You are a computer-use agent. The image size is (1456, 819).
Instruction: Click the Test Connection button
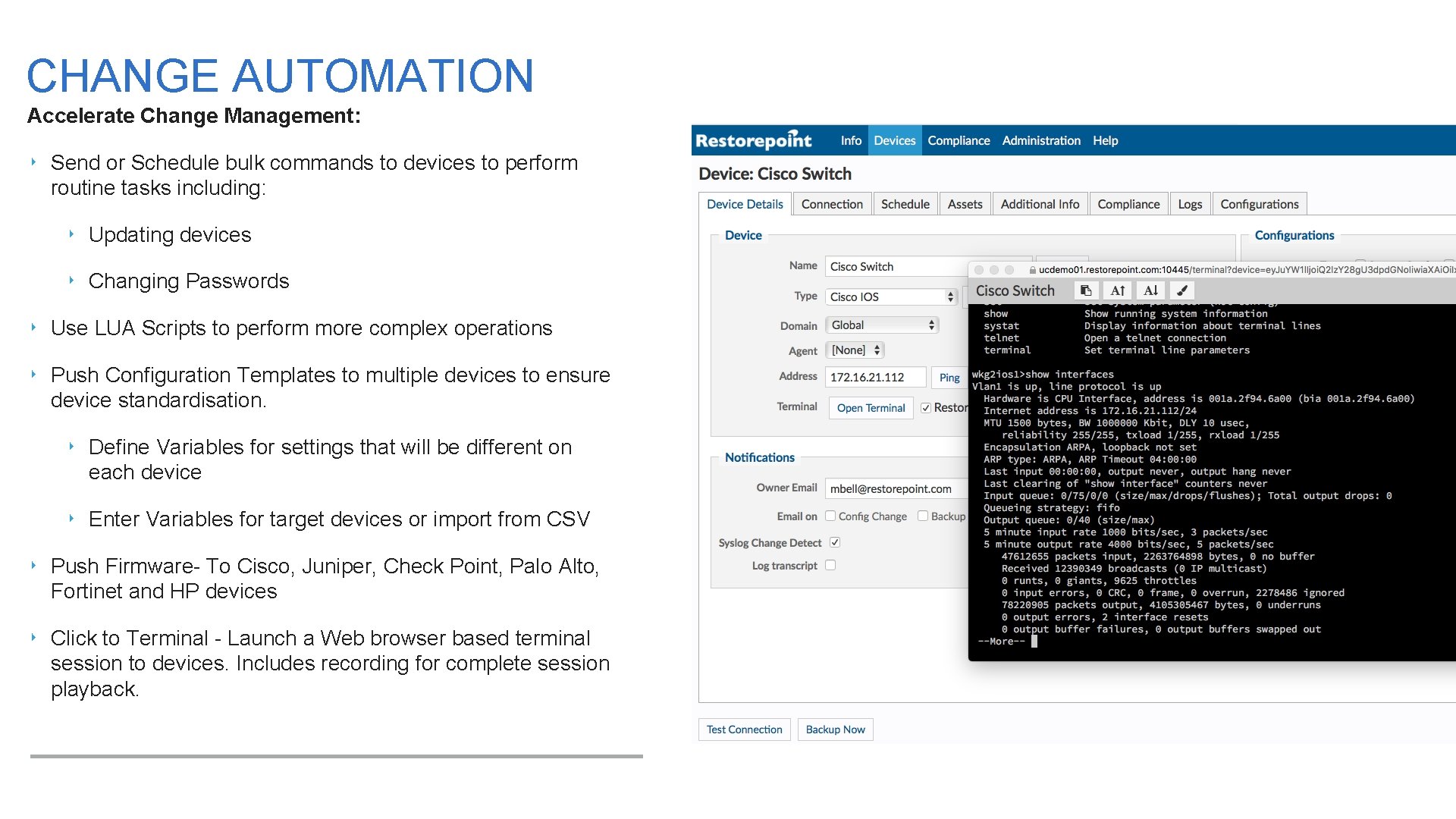point(744,730)
